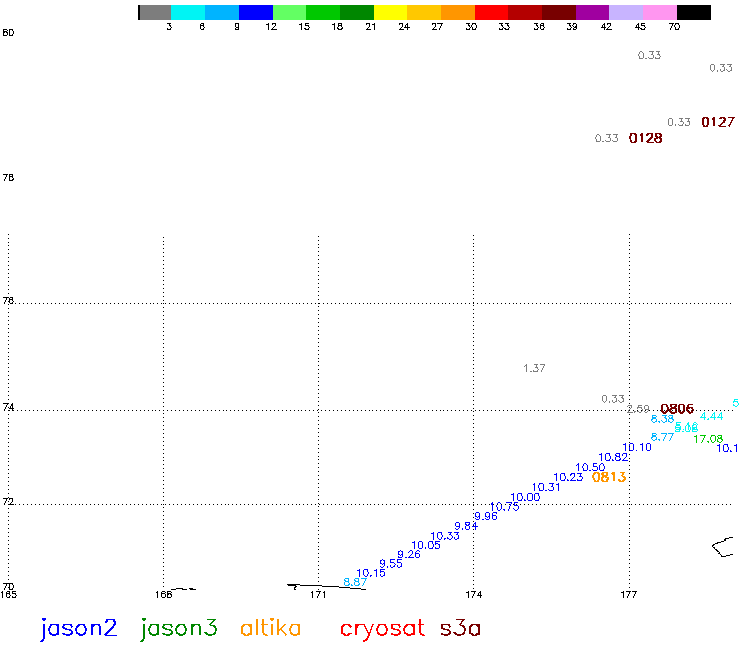Click the s3a legend label

tap(460, 629)
